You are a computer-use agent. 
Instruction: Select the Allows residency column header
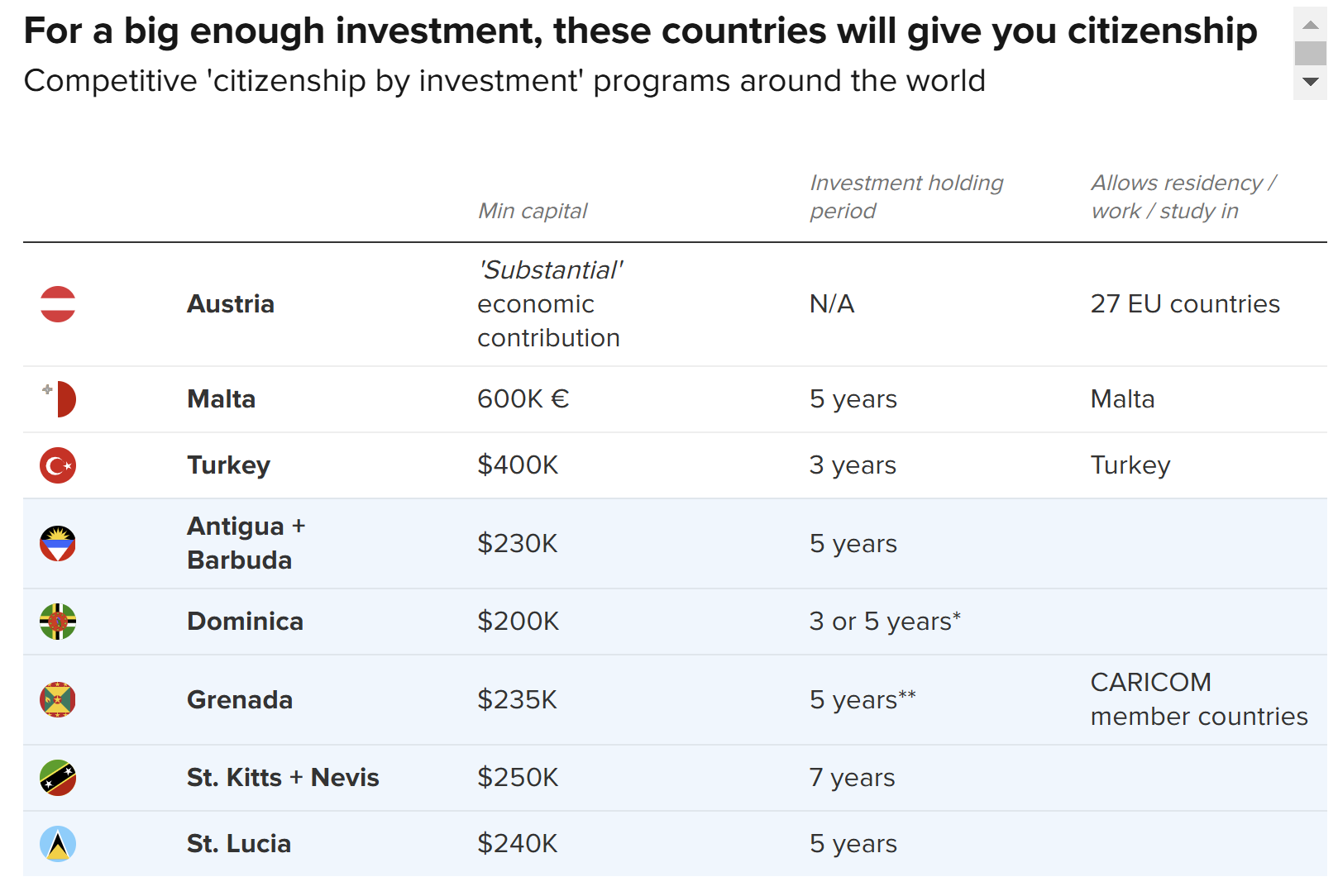1183,197
